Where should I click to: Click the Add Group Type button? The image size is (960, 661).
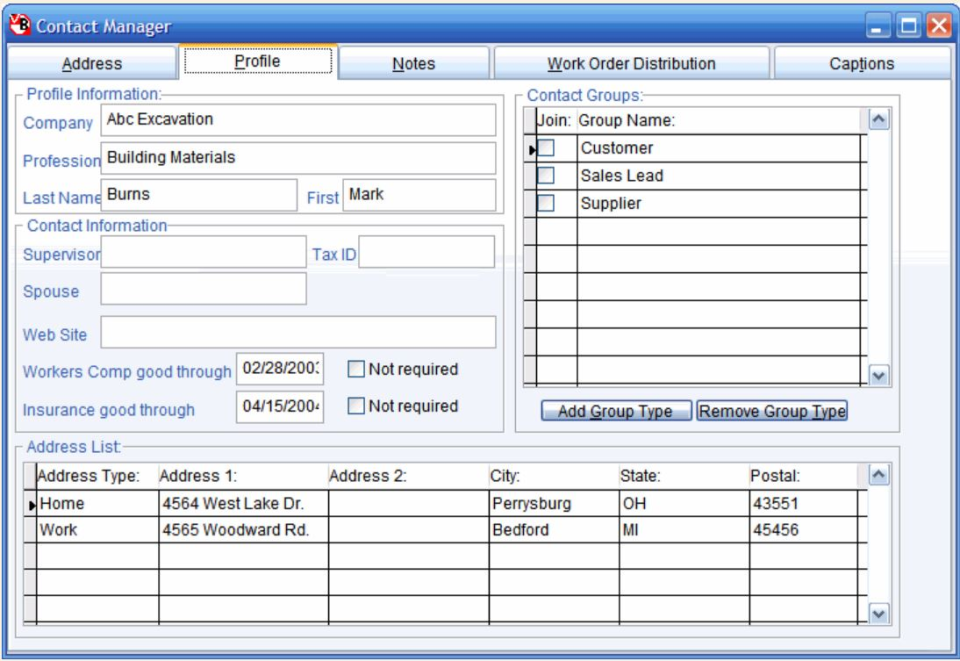click(614, 410)
